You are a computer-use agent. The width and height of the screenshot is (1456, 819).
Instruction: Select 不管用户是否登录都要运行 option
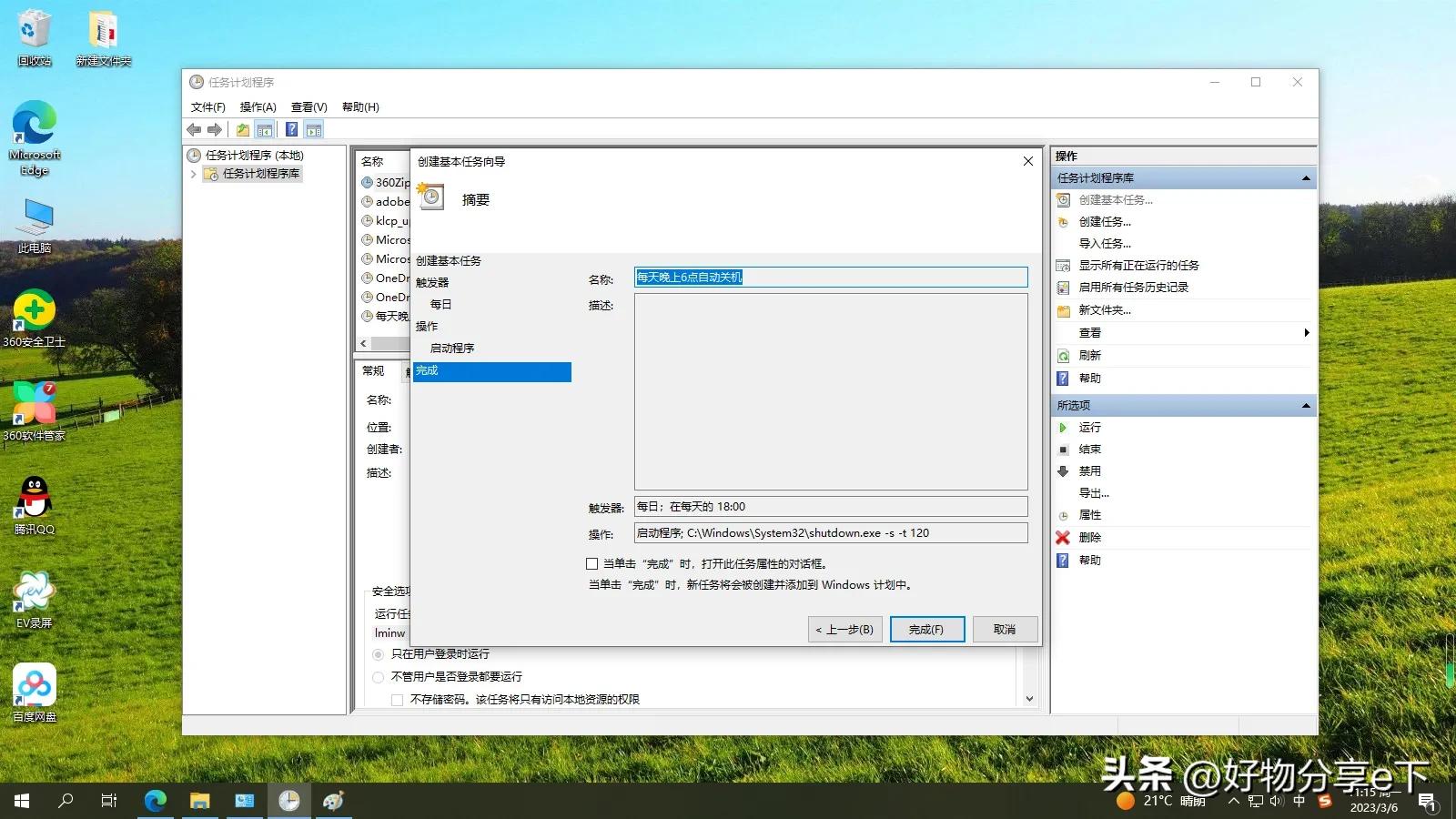click(x=378, y=676)
